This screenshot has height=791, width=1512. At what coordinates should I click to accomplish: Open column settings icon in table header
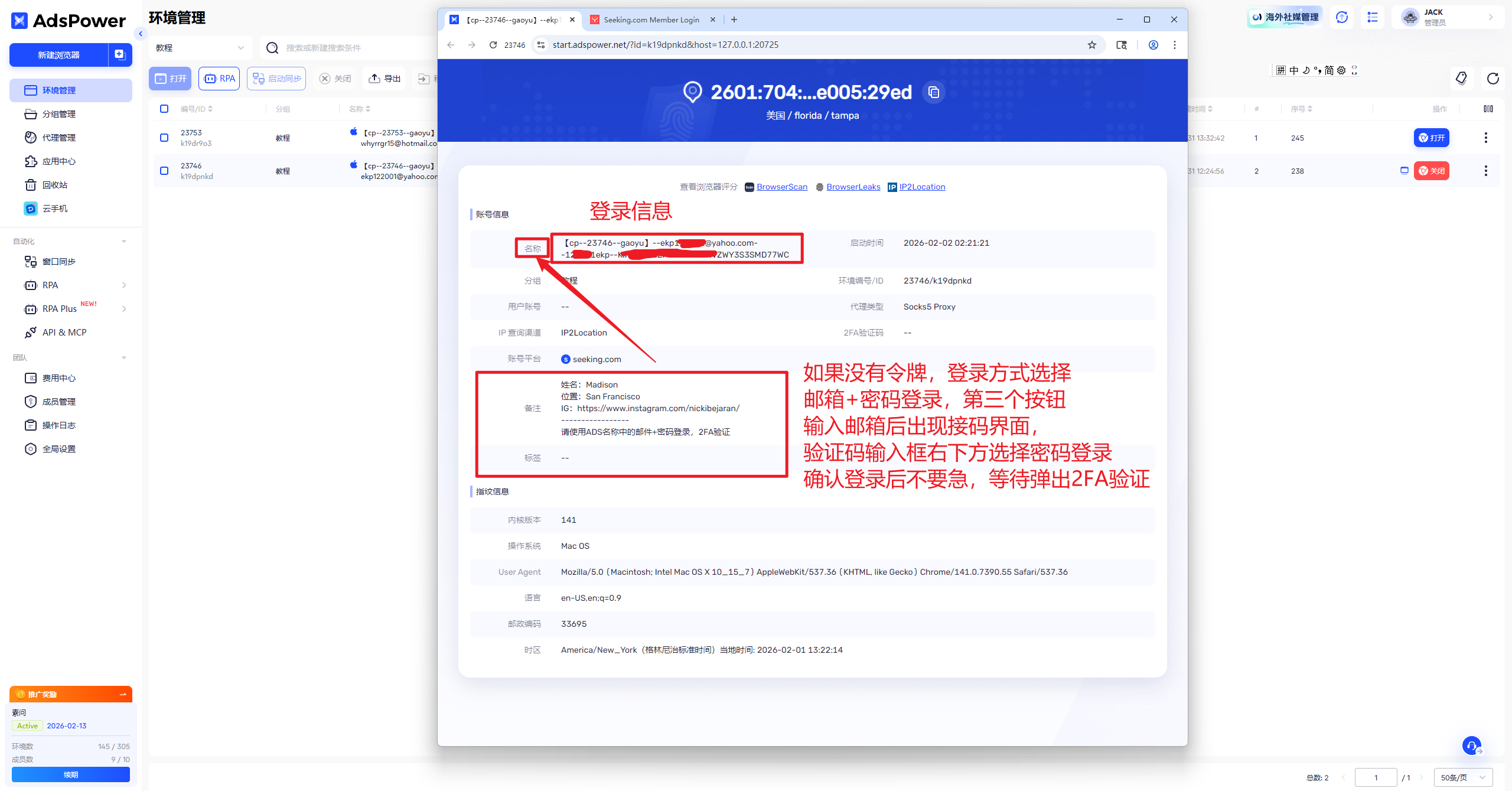tap(1488, 109)
